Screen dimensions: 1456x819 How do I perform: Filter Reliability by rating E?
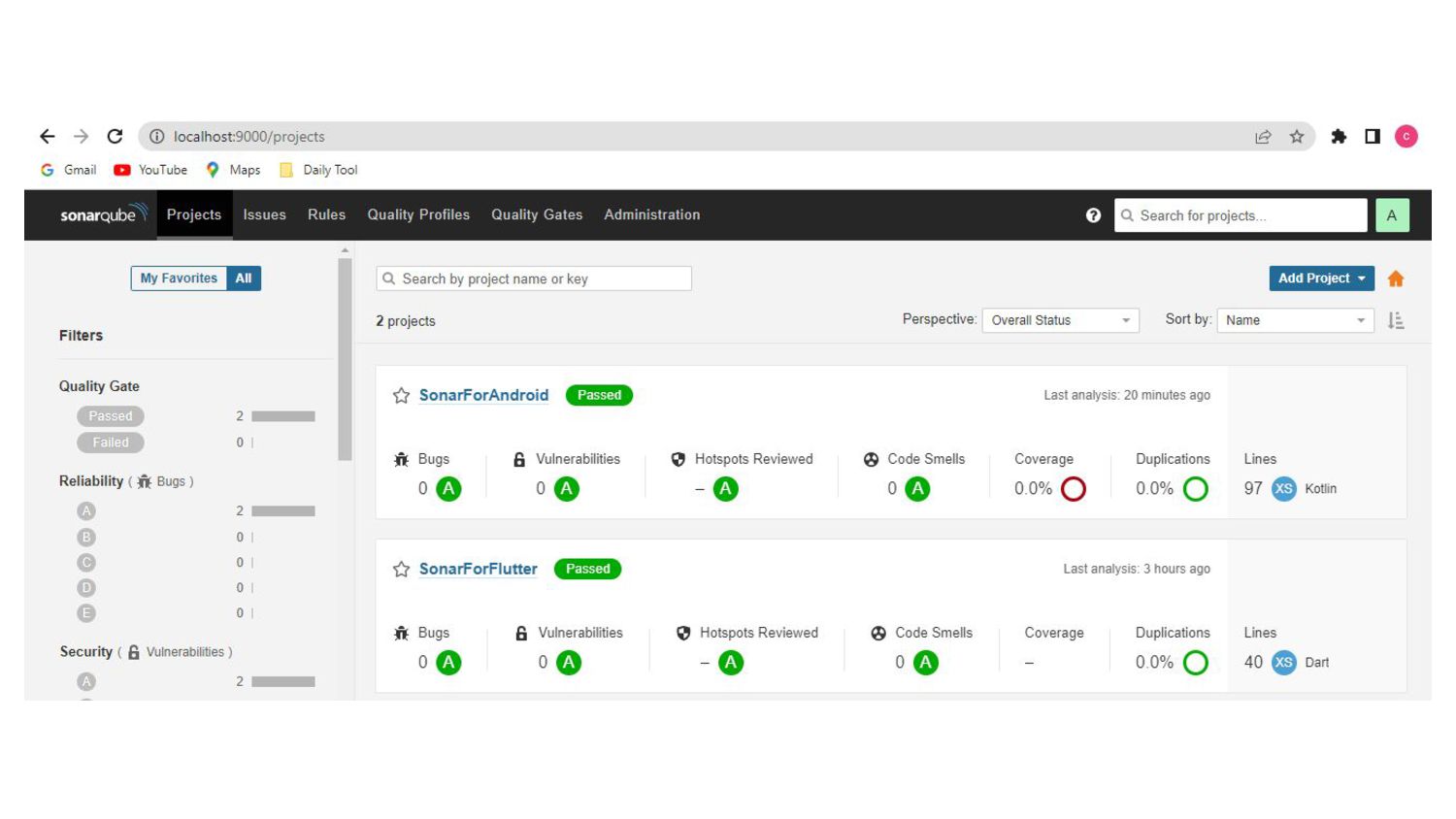pos(86,613)
